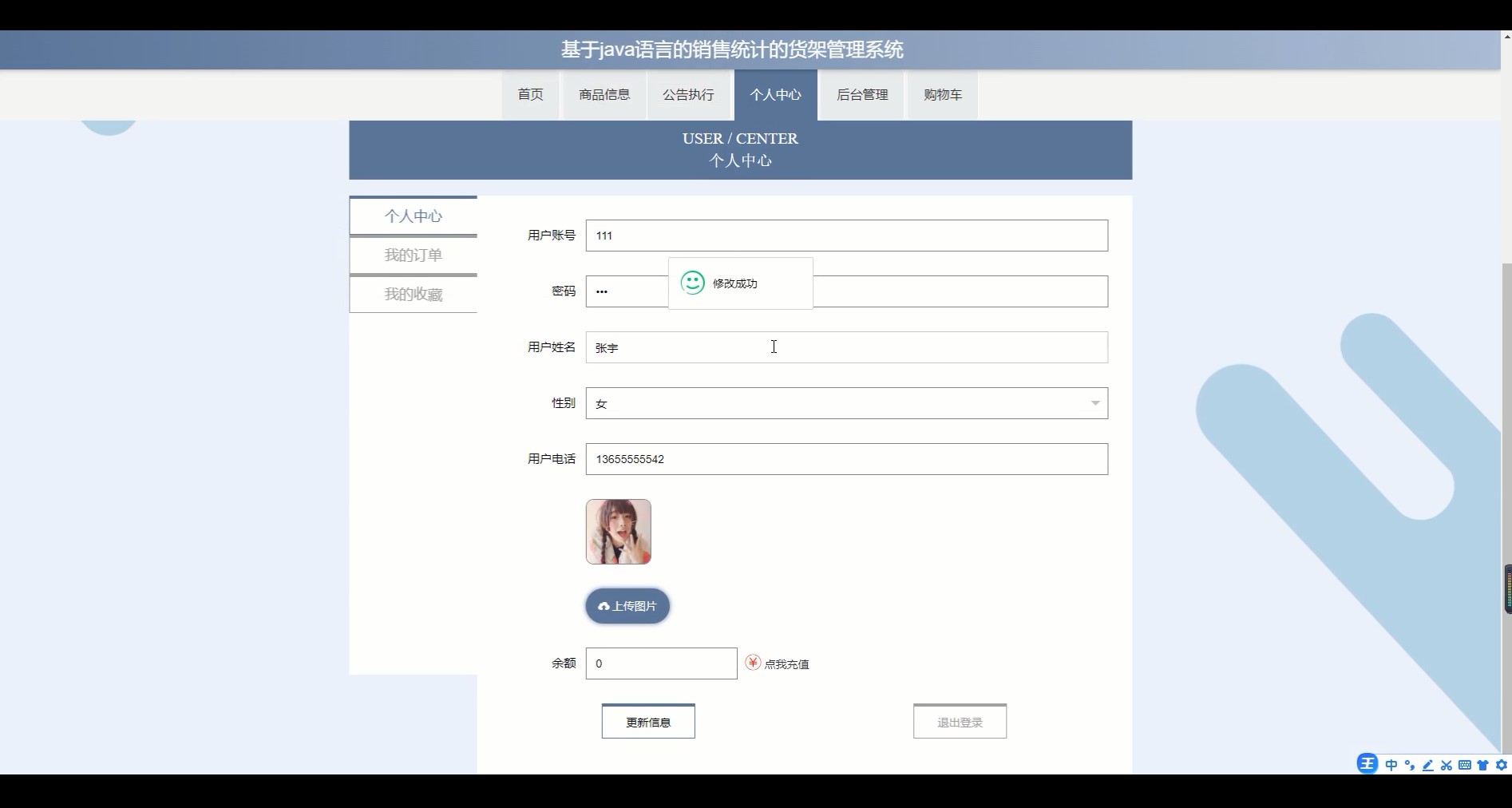Click the user avatar thumbnail
Screen dimensions: 1512x808
pos(618,532)
